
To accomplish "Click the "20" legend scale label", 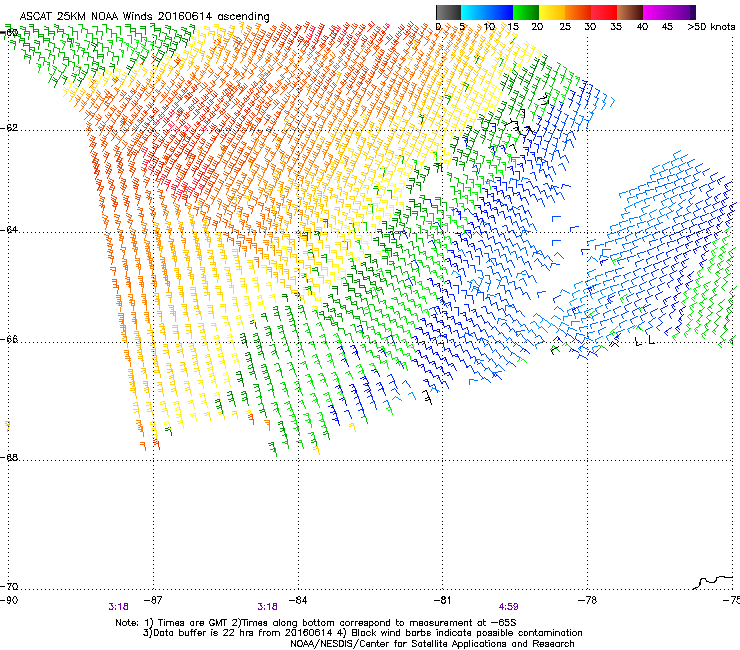I will point(537,27).
